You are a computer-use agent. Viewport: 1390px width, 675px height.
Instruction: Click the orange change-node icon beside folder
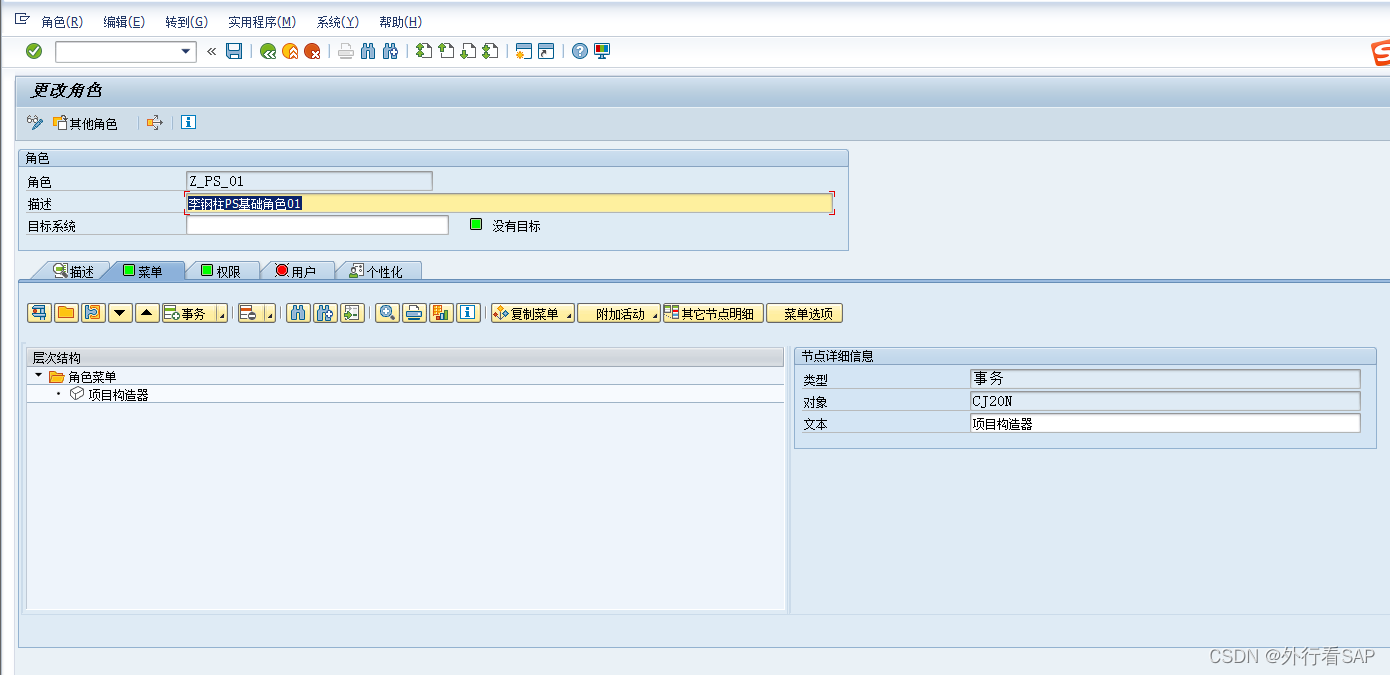92,313
